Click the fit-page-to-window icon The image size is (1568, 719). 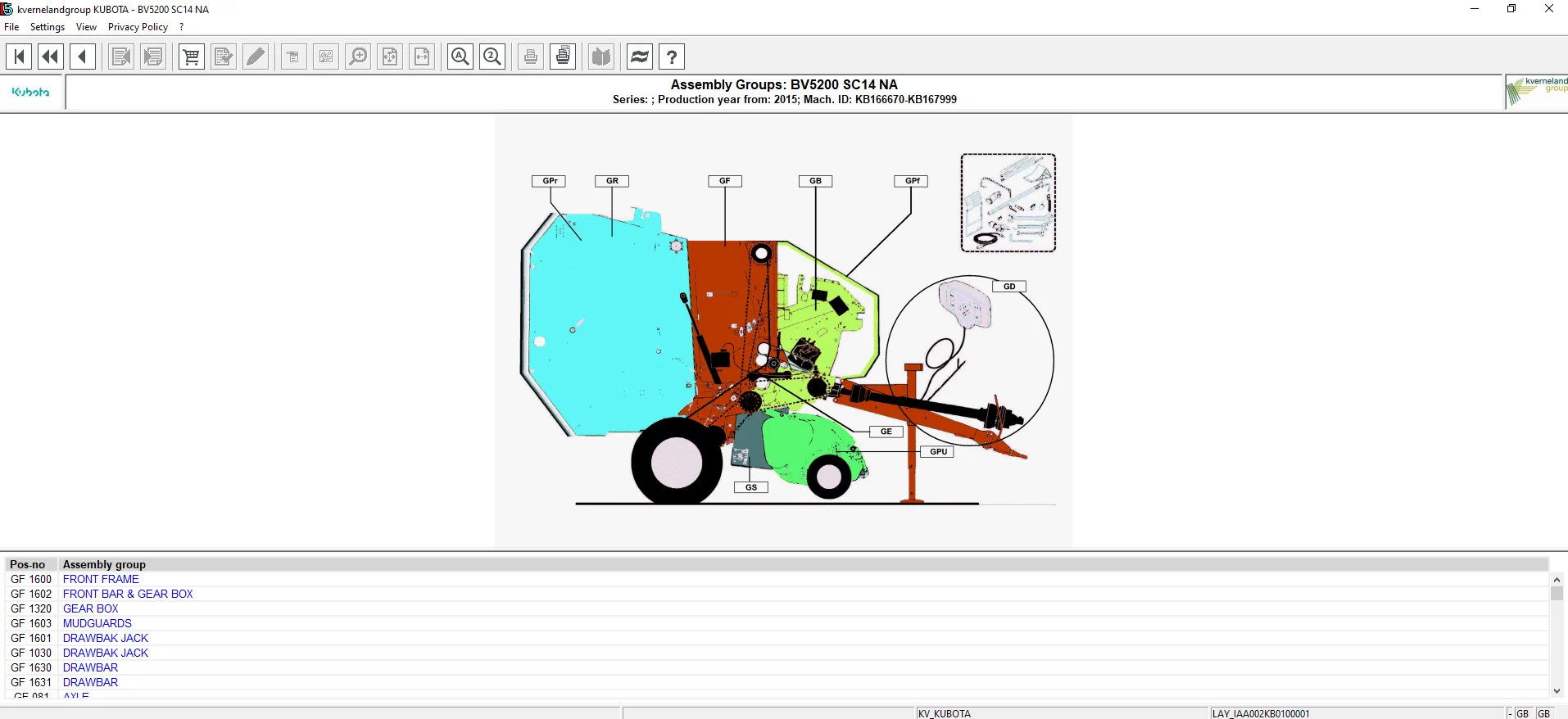point(390,57)
